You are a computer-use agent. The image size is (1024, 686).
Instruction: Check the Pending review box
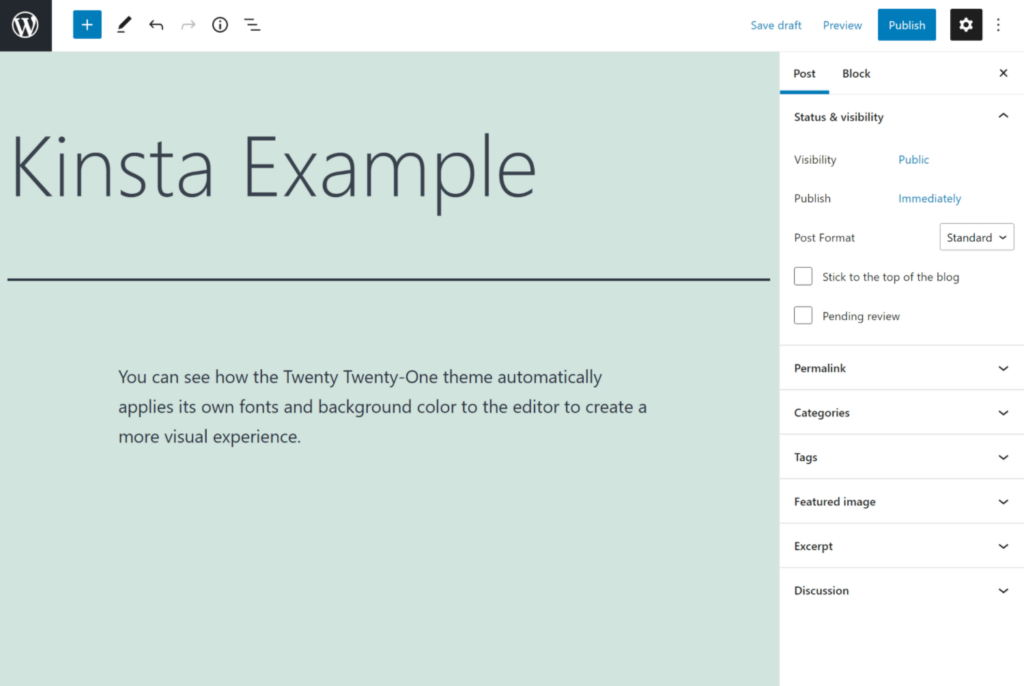point(803,315)
